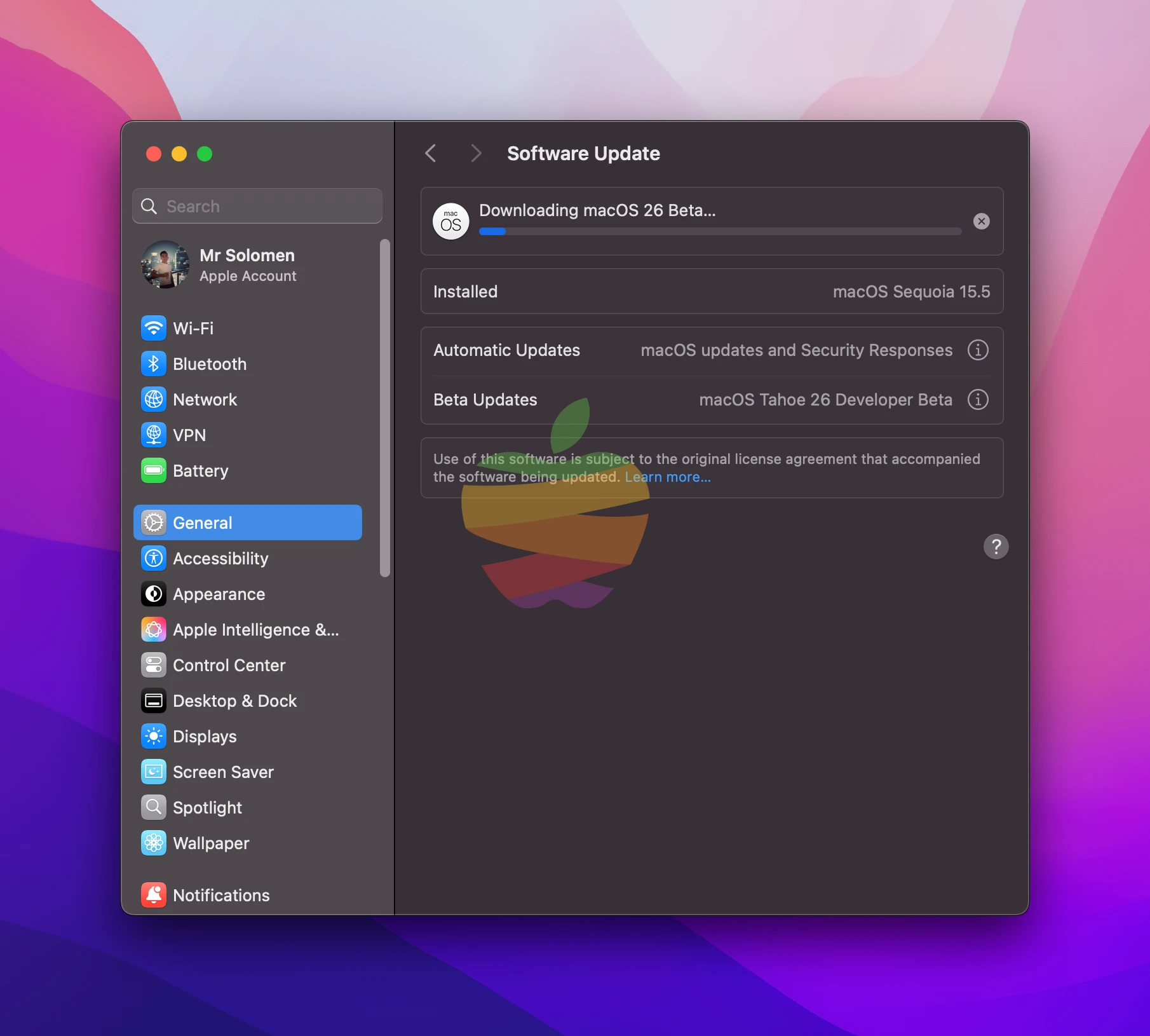This screenshot has width=1150, height=1036.
Task: Select Notifications sidebar label
Action: (221, 896)
